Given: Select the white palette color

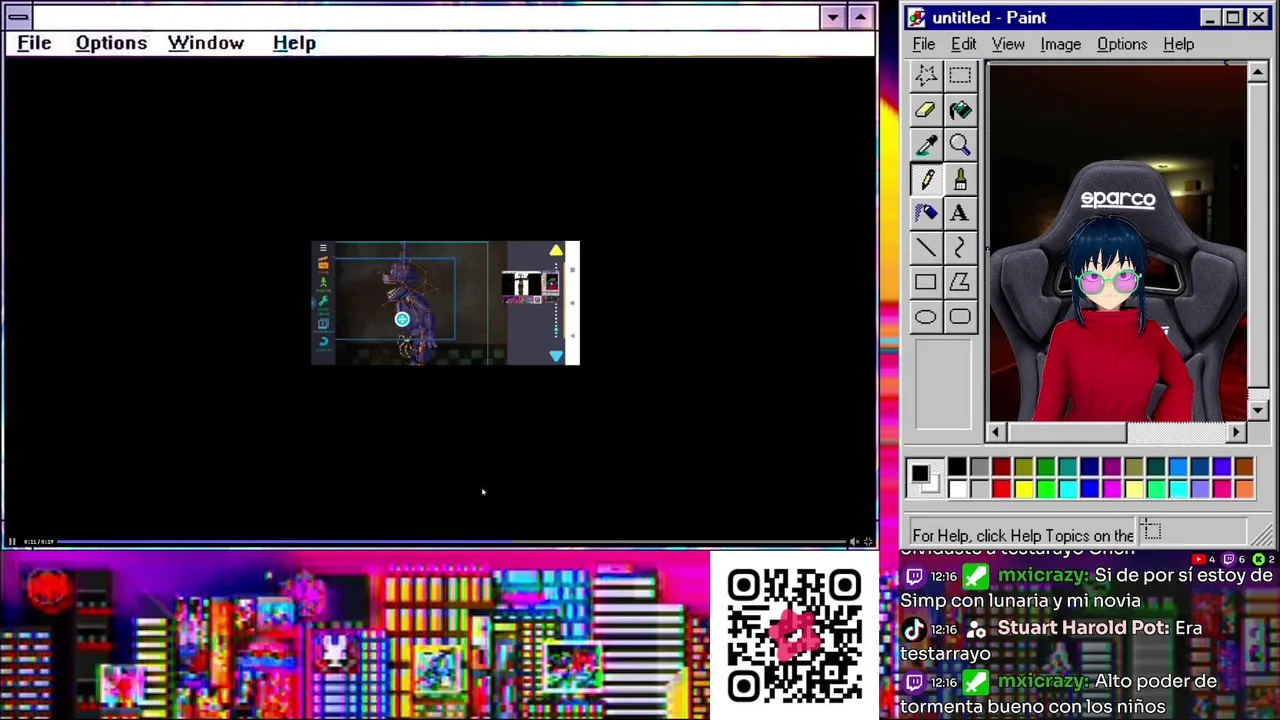Looking at the screenshot, I should [x=957, y=489].
